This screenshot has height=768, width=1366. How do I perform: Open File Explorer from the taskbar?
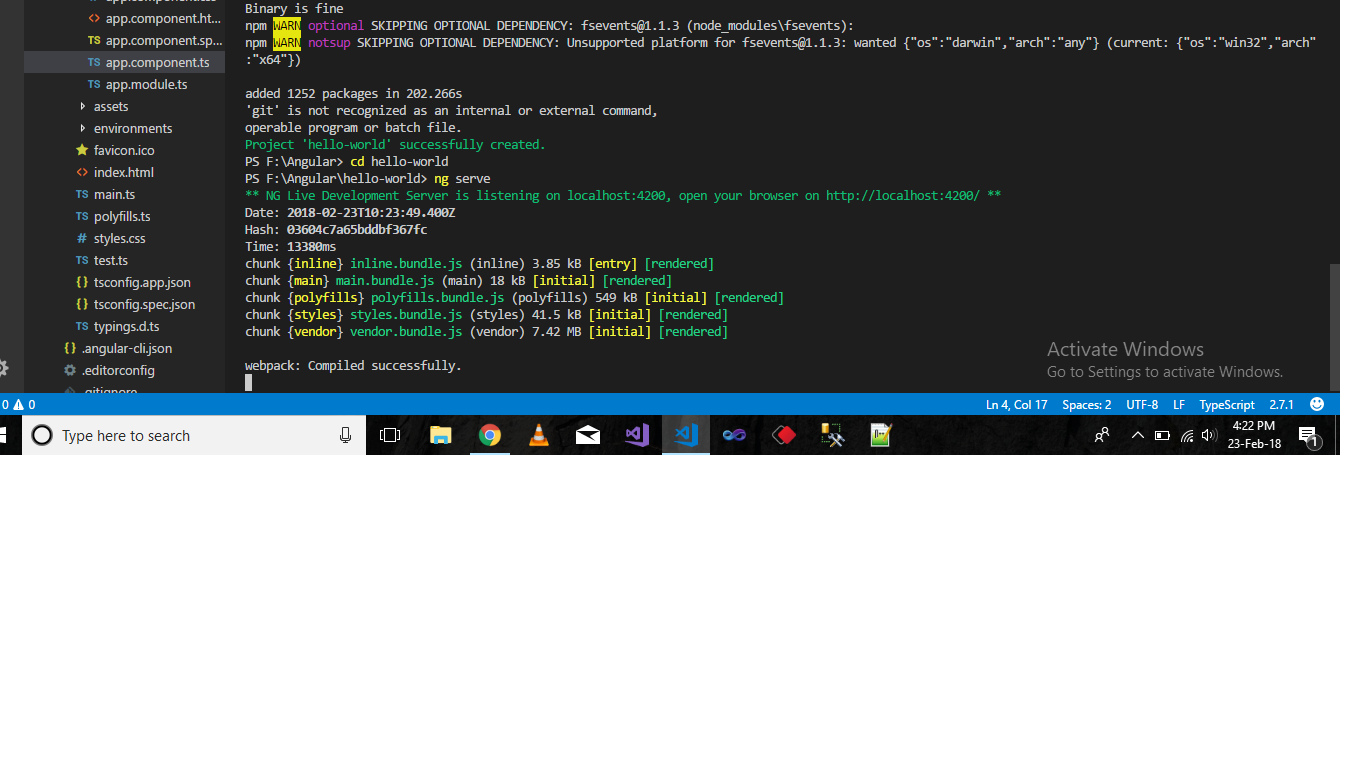pos(440,435)
